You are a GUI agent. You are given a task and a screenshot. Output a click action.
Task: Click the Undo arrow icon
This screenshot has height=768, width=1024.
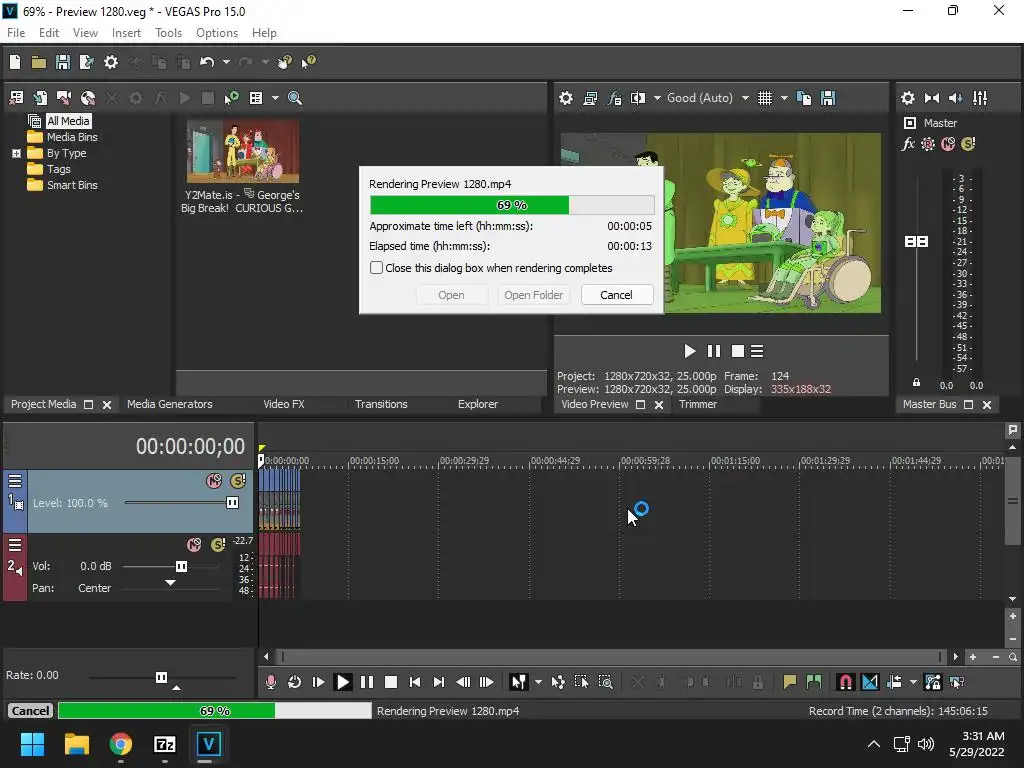207,62
